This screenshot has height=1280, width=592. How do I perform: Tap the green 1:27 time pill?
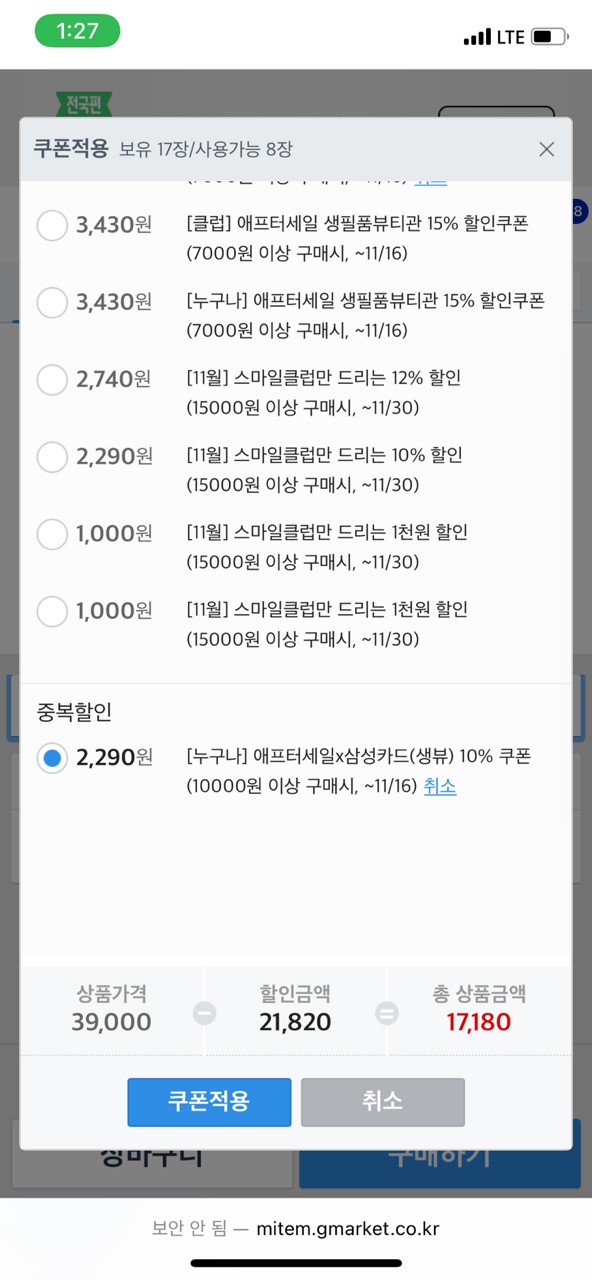point(77,31)
